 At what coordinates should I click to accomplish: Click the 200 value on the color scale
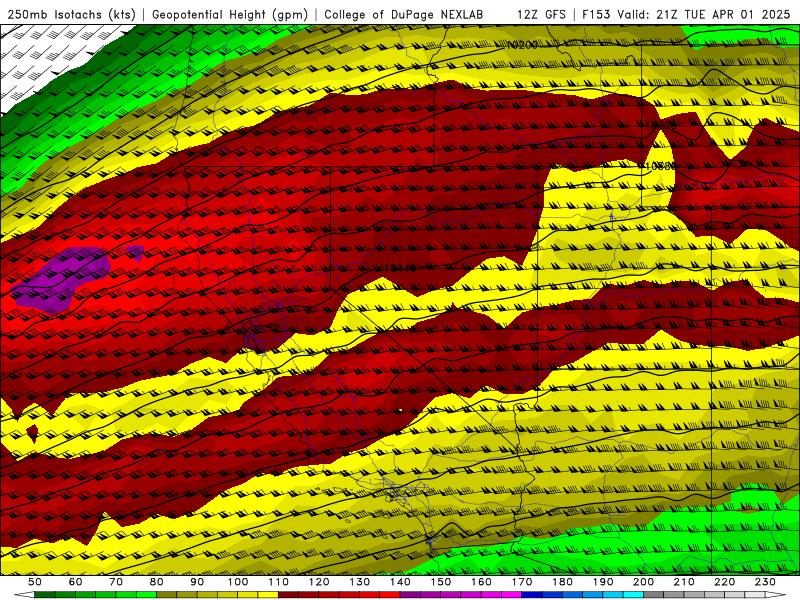click(644, 582)
